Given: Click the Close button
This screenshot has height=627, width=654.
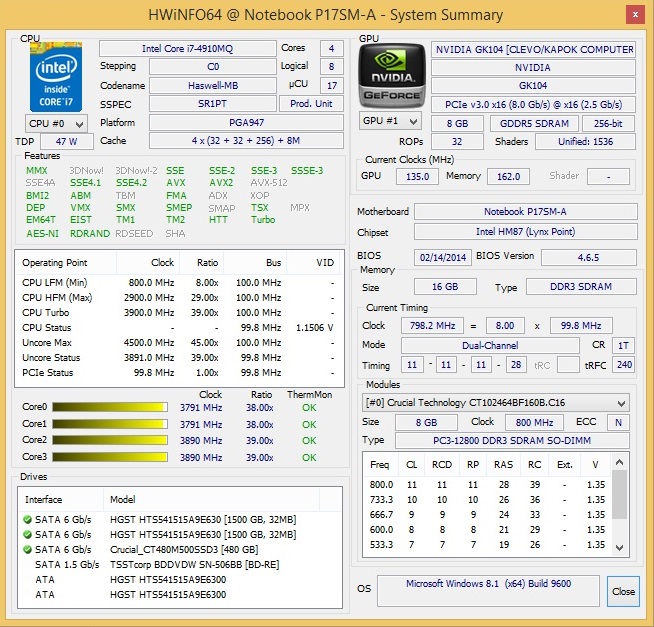Looking at the screenshot, I should [x=623, y=591].
